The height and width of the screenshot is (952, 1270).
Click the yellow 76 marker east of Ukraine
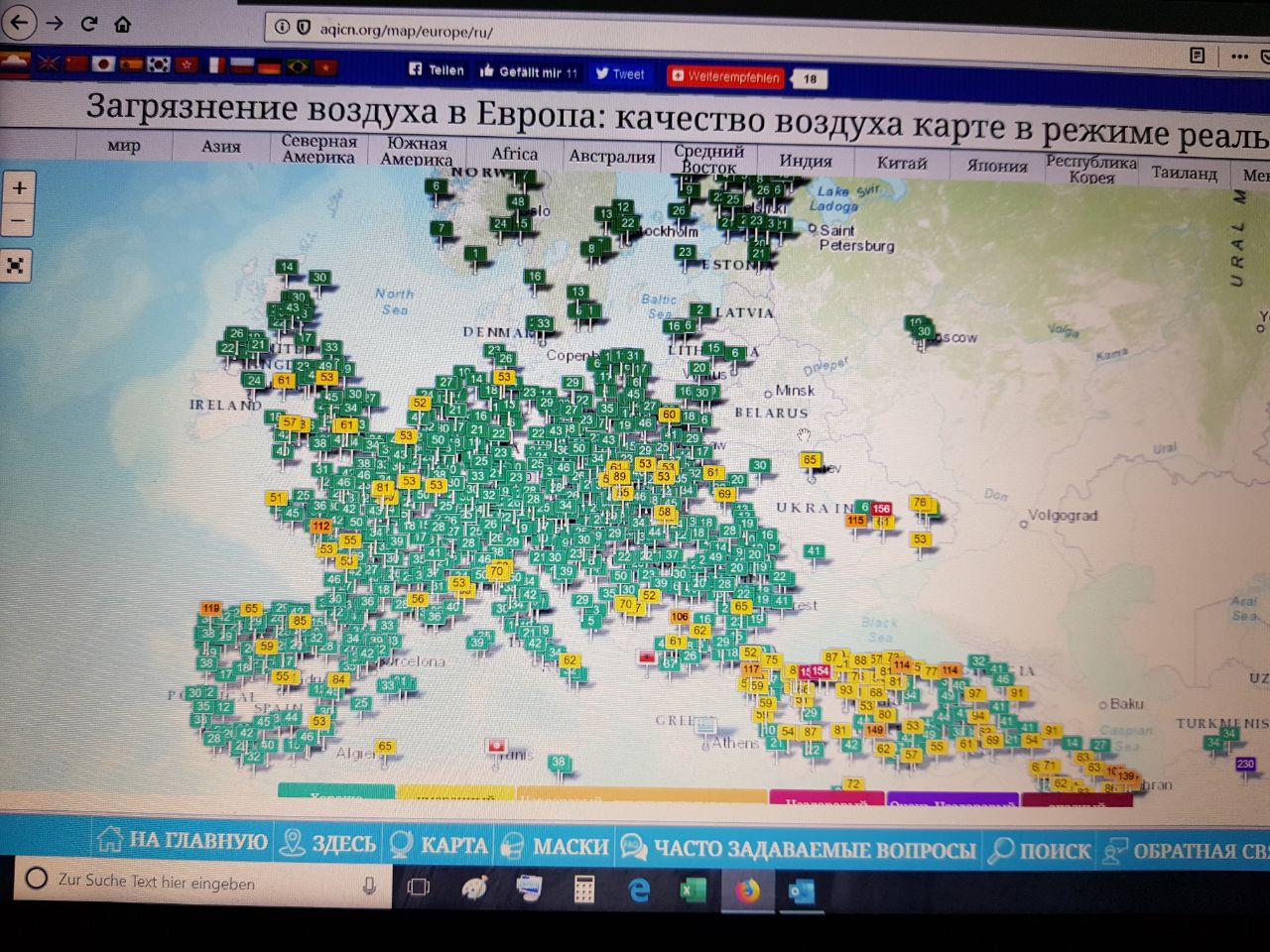(920, 502)
